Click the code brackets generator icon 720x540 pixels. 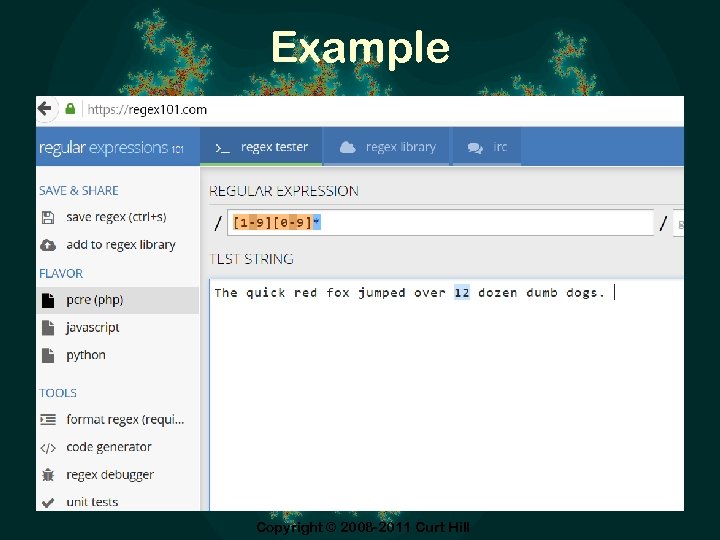click(x=48, y=448)
